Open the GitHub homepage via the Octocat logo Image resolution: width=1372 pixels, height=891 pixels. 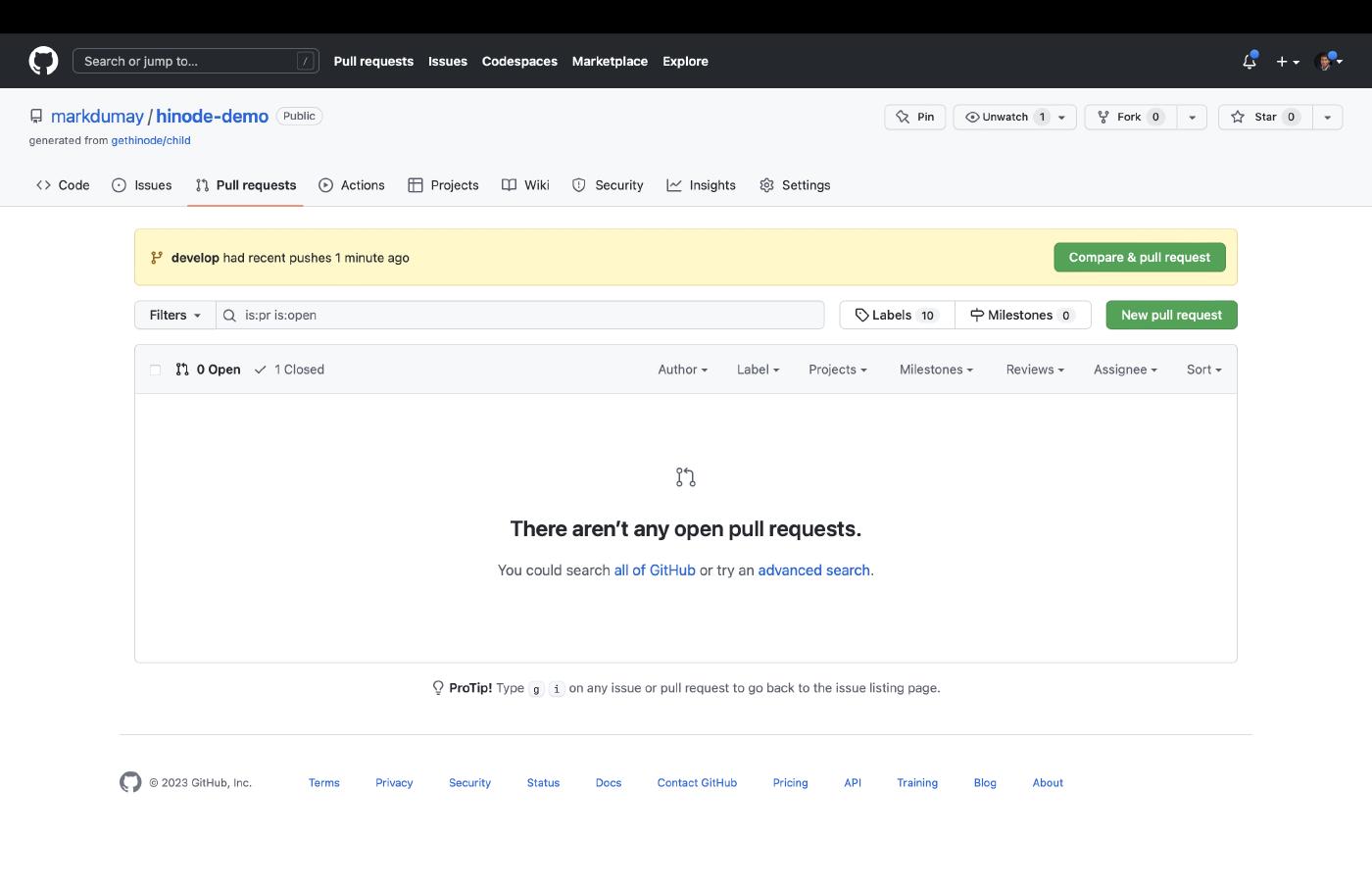pyautogui.click(x=43, y=61)
